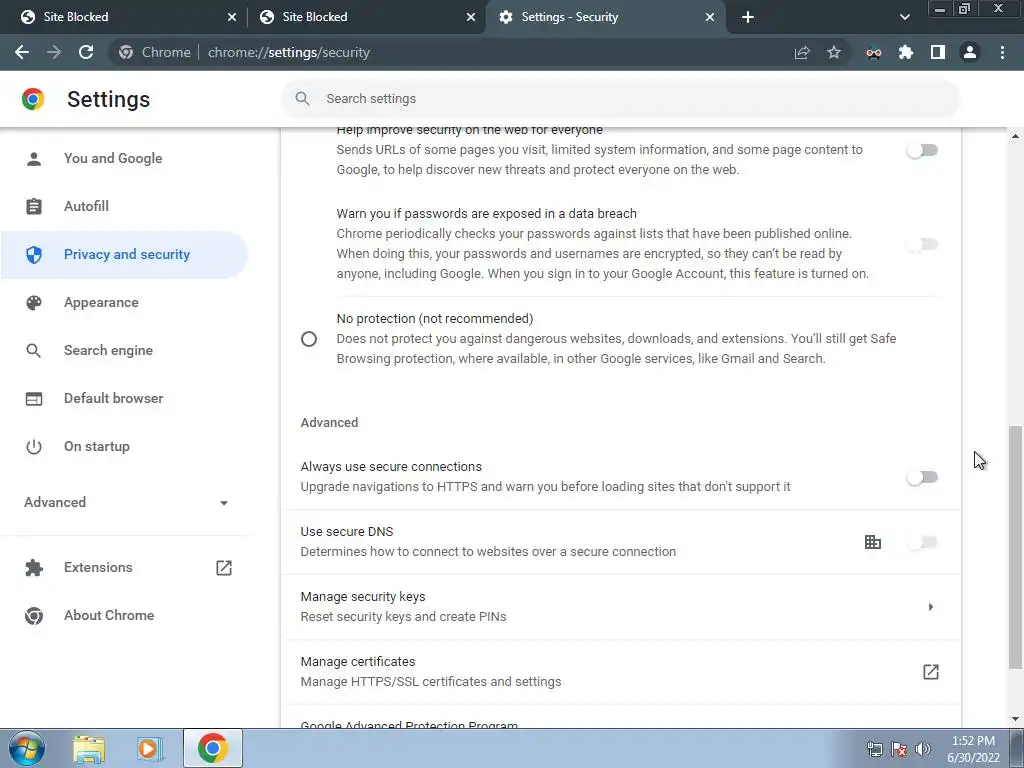
Task: Open the tab search dropdown arrow
Action: point(904,17)
